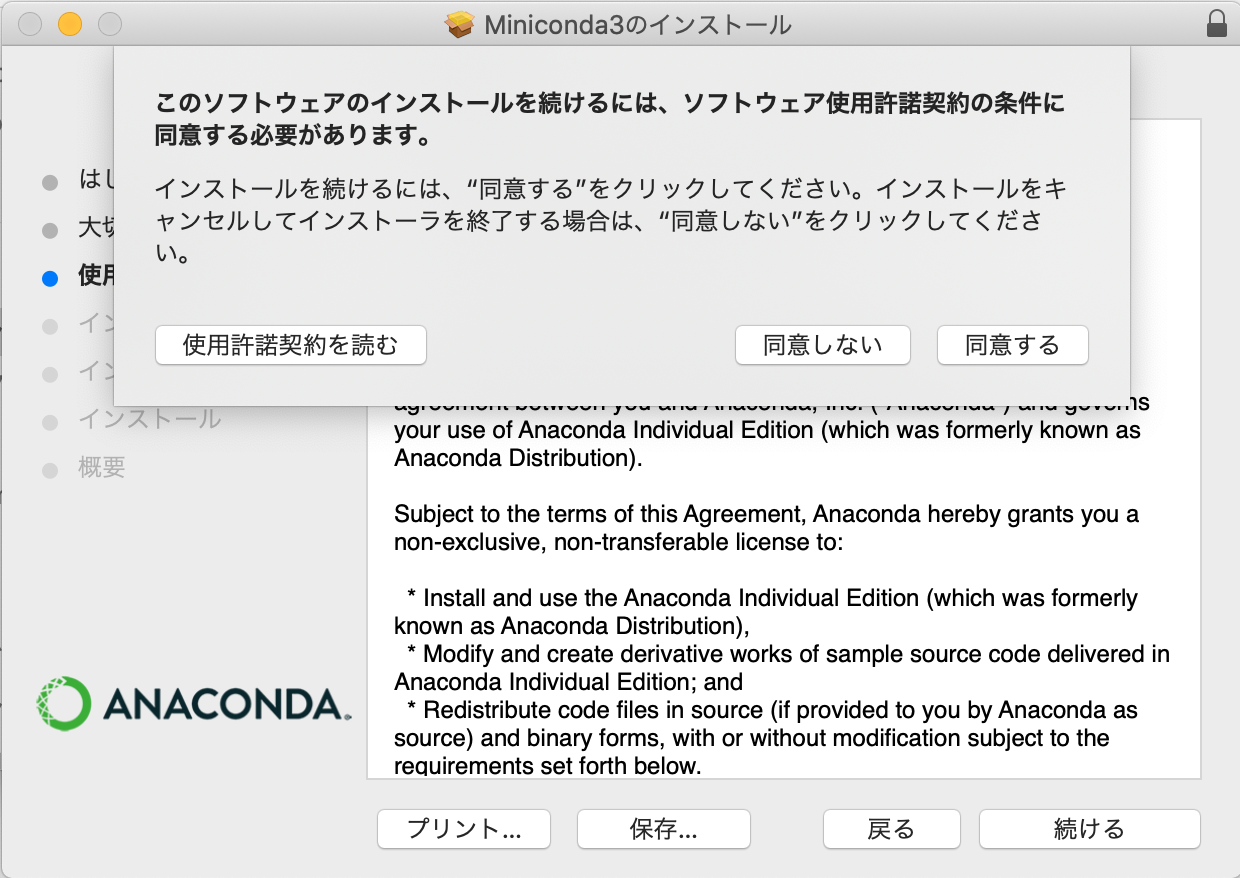The width and height of the screenshot is (1240, 878).
Task: Click the Anaconda logo
Action: click(x=193, y=704)
